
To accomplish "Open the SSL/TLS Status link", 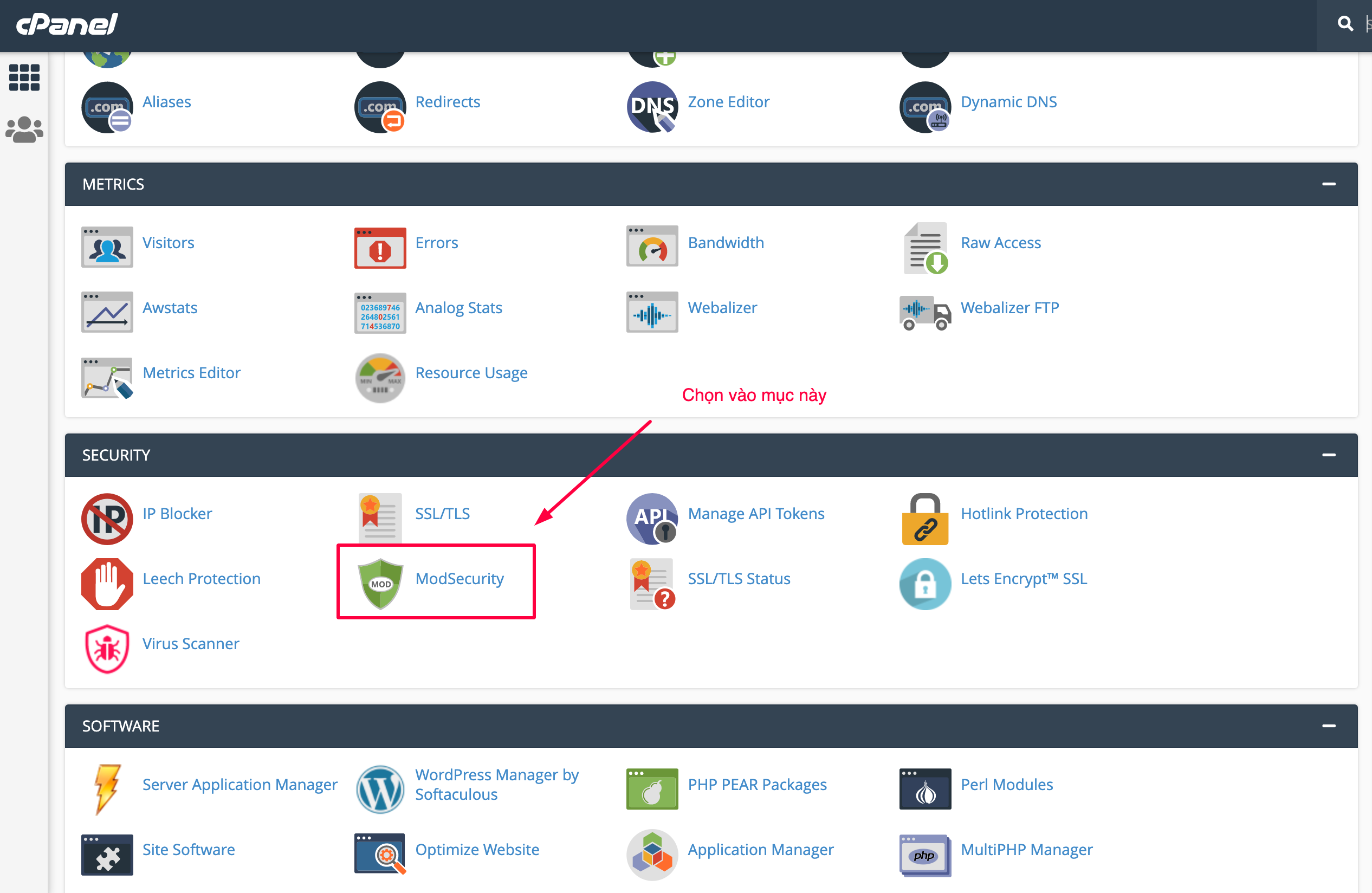I will 739,578.
